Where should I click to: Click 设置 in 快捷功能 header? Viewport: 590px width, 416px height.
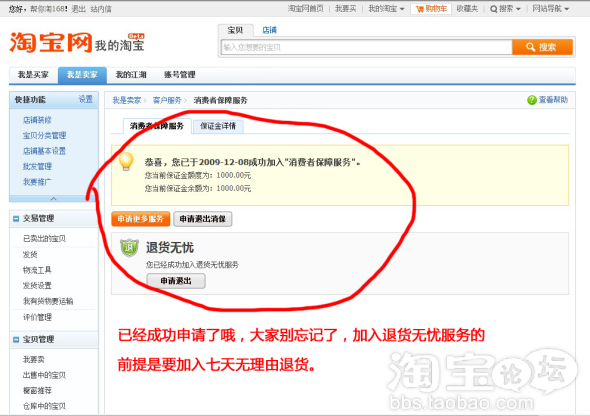[85, 99]
